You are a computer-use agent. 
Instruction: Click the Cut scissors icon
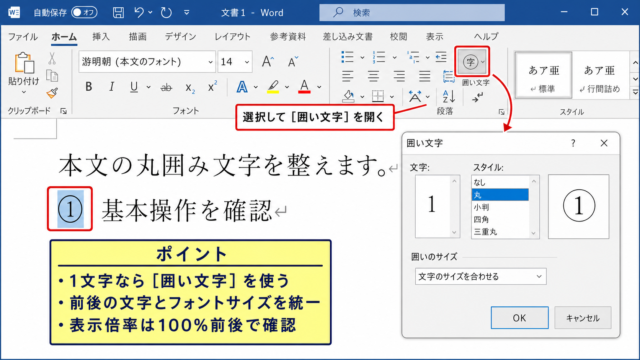click(52, 59)
